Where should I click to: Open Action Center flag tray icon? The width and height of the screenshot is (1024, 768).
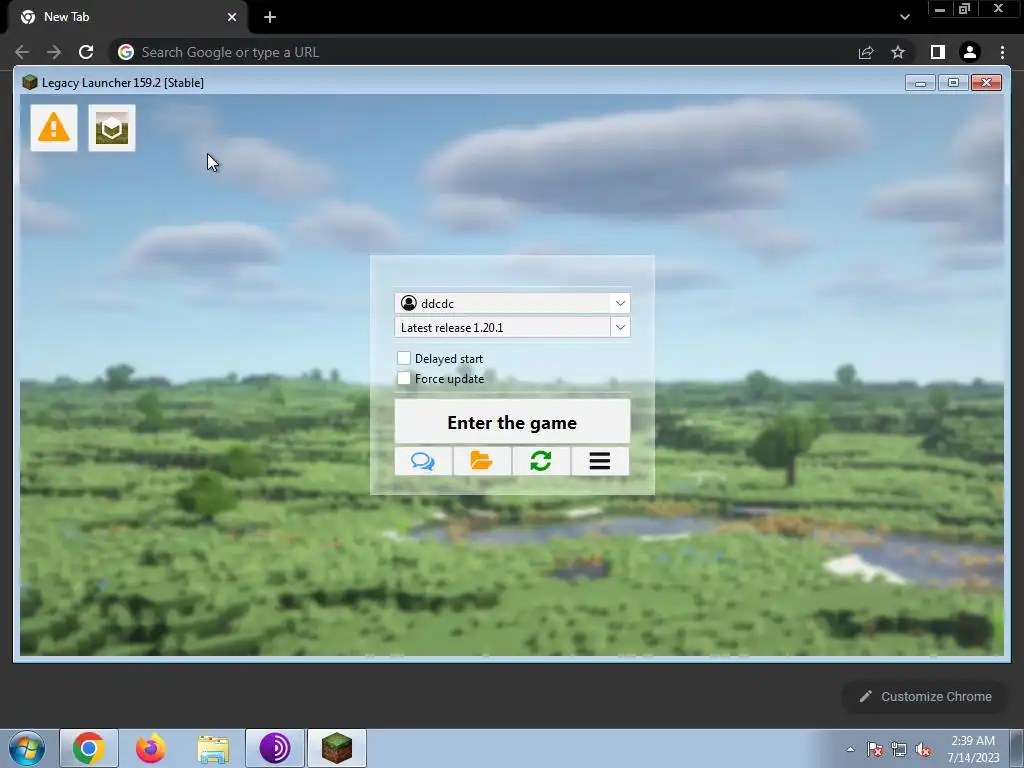click(875, 749)
